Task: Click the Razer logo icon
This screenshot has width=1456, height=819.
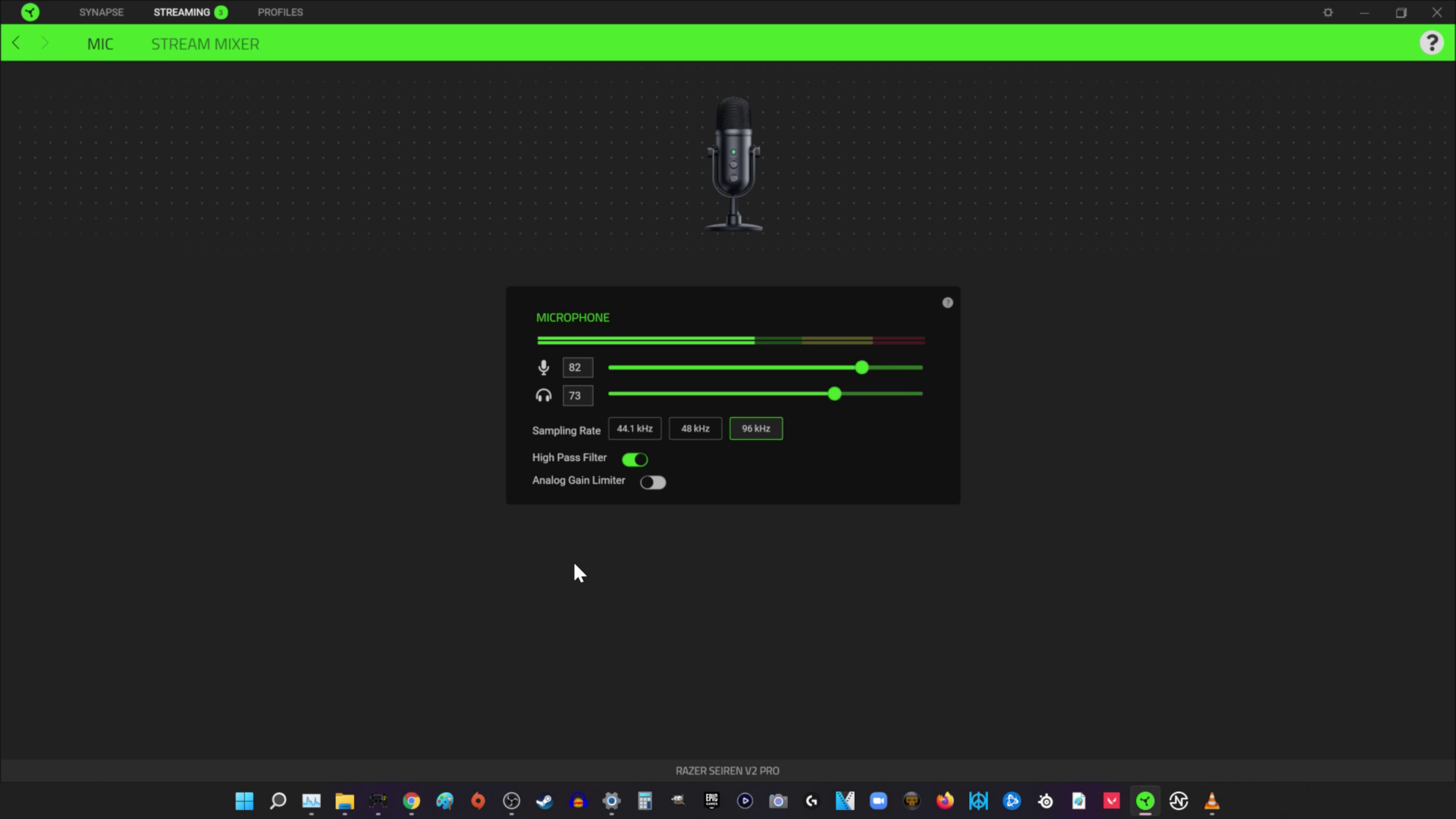Action: coord(30,12)
